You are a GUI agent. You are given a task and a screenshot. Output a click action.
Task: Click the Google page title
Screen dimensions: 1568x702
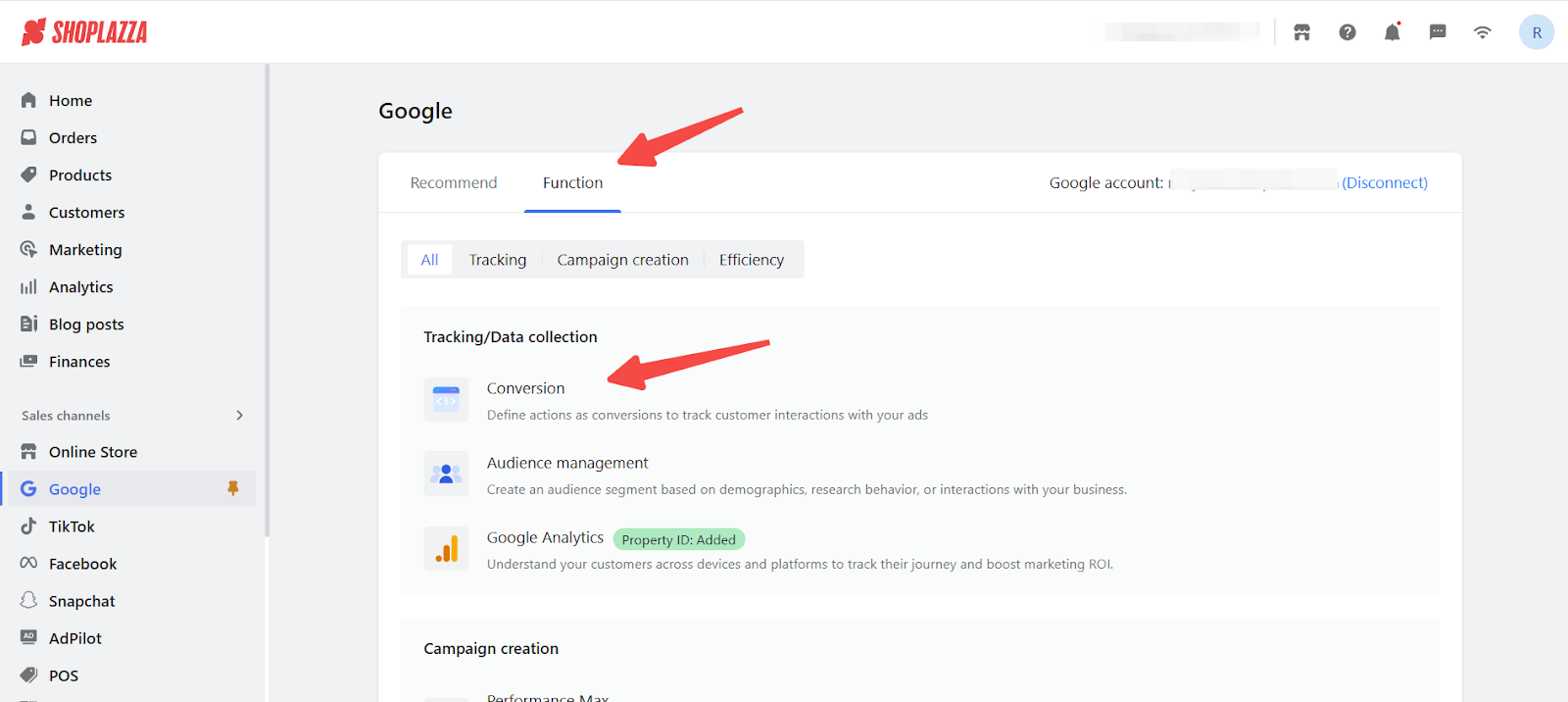click(416, 111)
